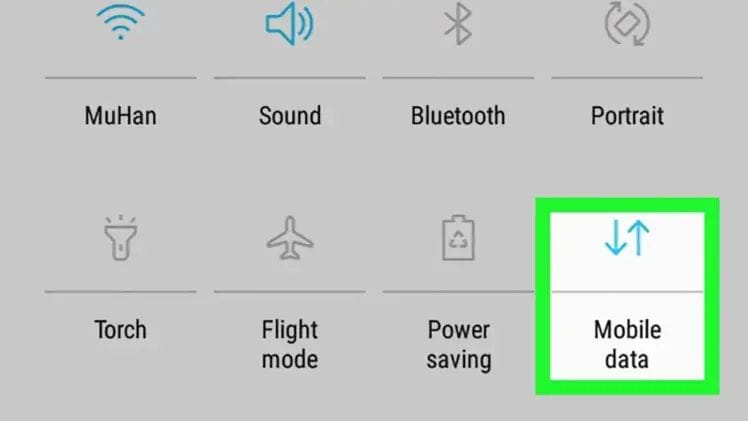The height and width of the screenshot is (421, 748).
Task: Open the Portrait label
Action: pos(627,116)
